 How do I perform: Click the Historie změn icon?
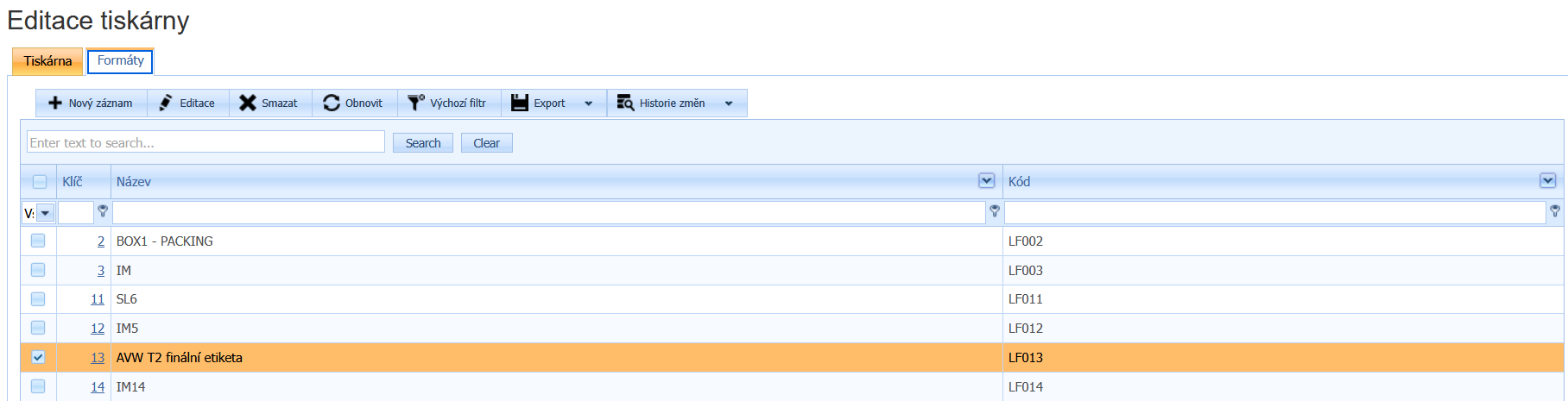click(625, 103)
